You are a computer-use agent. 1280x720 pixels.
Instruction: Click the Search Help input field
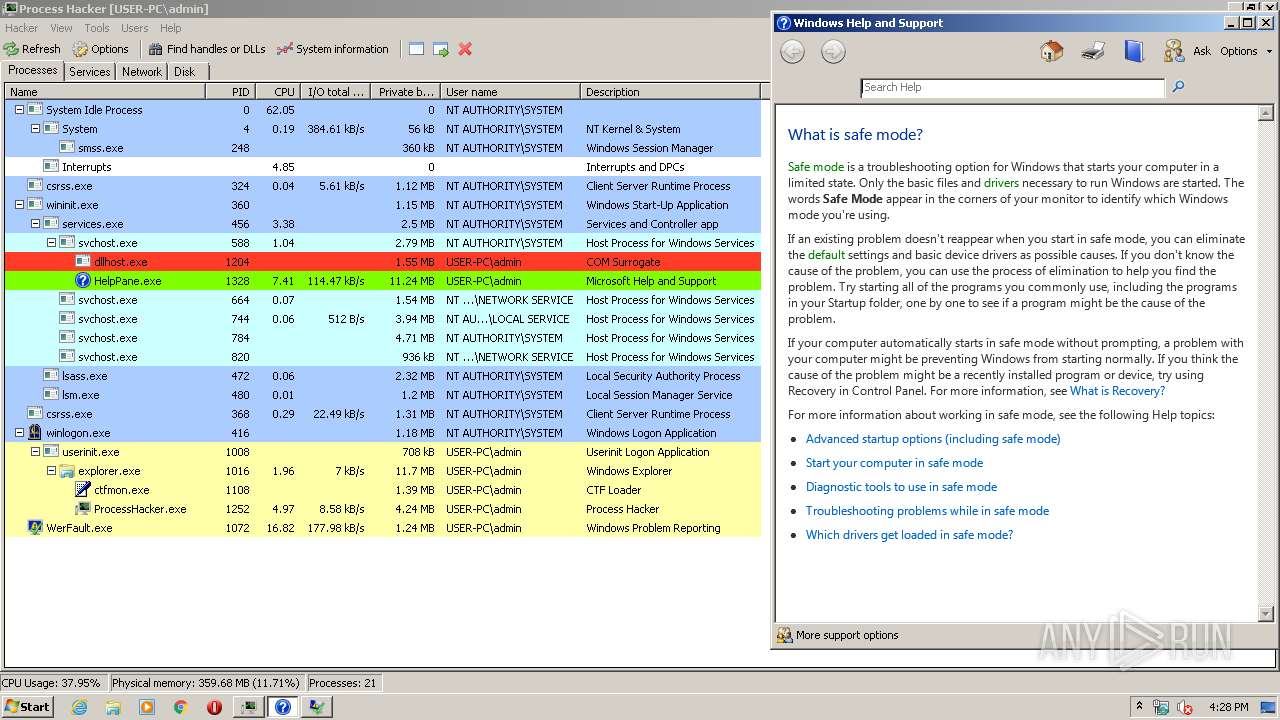1012,87
